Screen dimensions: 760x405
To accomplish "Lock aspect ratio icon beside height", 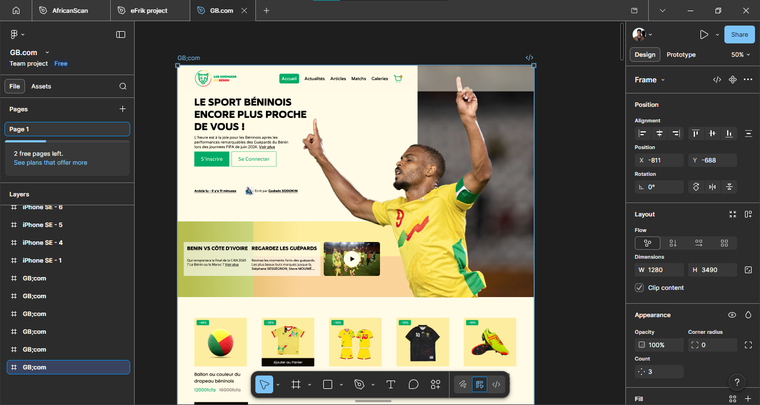I will pyautogui.click(x=748, y=270).
